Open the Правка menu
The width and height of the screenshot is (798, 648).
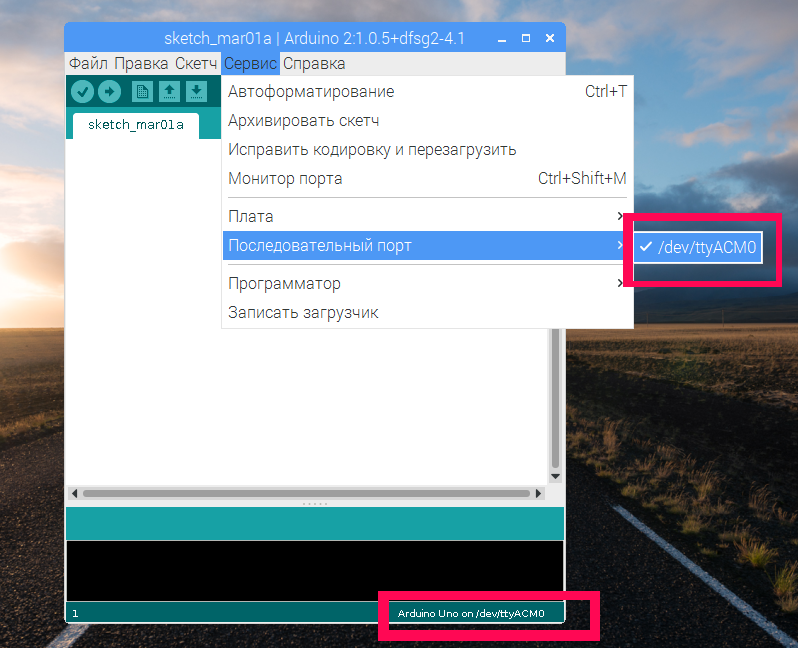(x=141, y=64)
